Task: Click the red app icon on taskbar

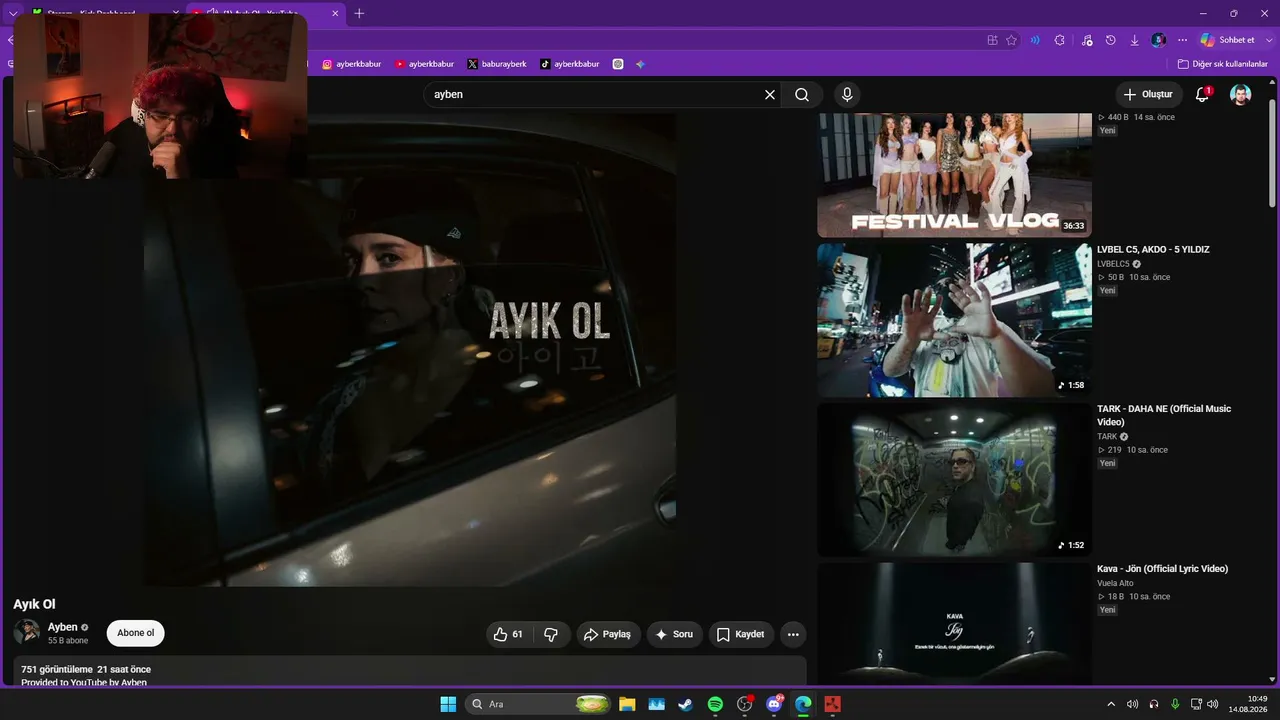Action: click(832, 704)
